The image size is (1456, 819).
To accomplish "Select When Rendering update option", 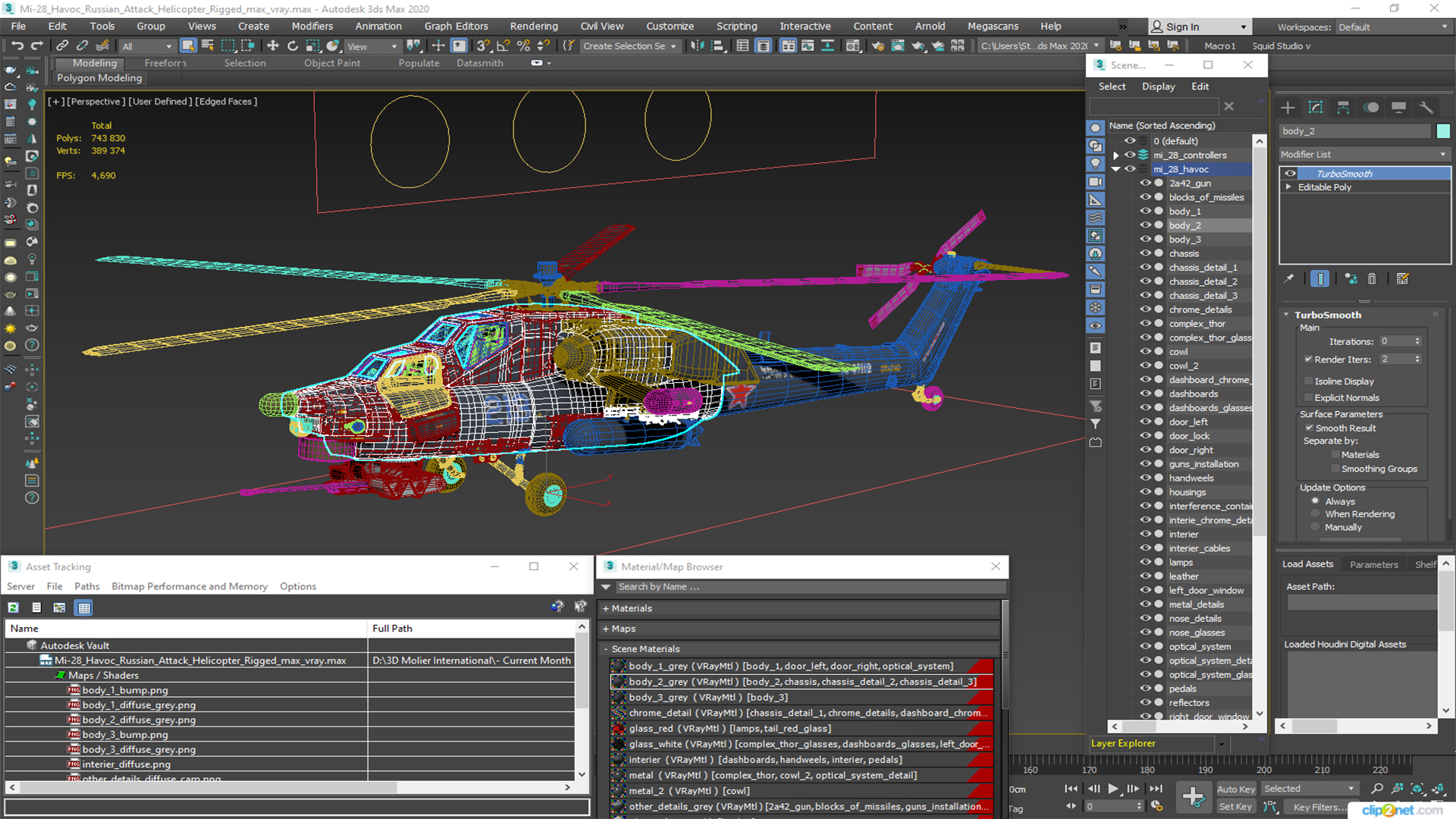I will 1315,514.
